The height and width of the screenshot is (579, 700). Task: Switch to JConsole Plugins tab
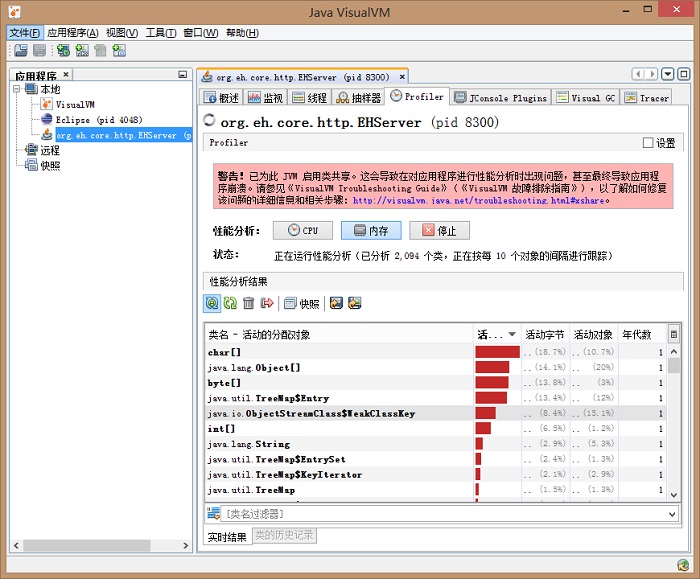500,97
